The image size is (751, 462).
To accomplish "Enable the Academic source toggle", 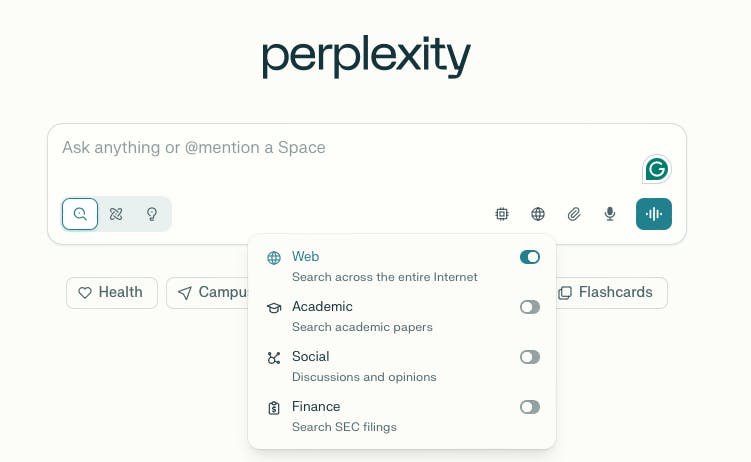I will point(530,307).
